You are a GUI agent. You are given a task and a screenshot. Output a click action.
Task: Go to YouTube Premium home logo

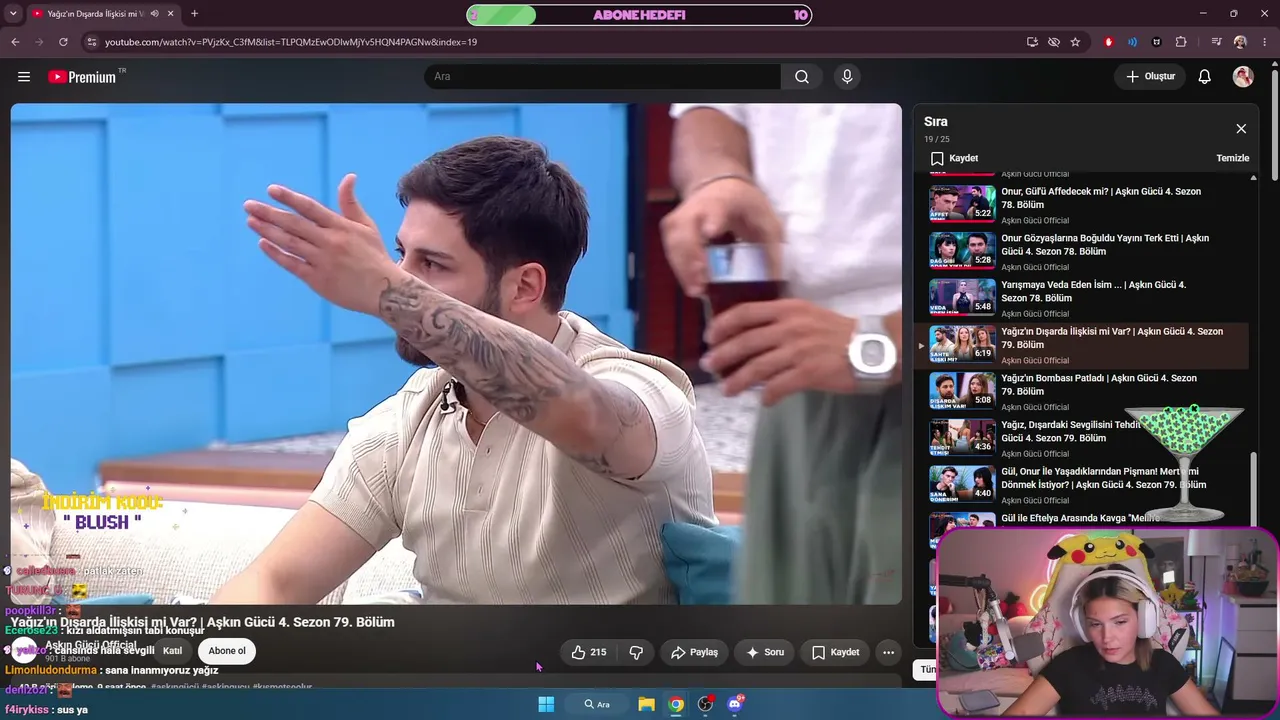(x=82, y=77)
